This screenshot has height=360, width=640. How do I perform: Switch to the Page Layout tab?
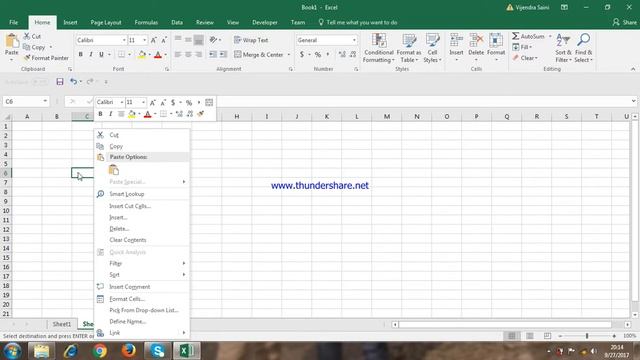[106, 22]
